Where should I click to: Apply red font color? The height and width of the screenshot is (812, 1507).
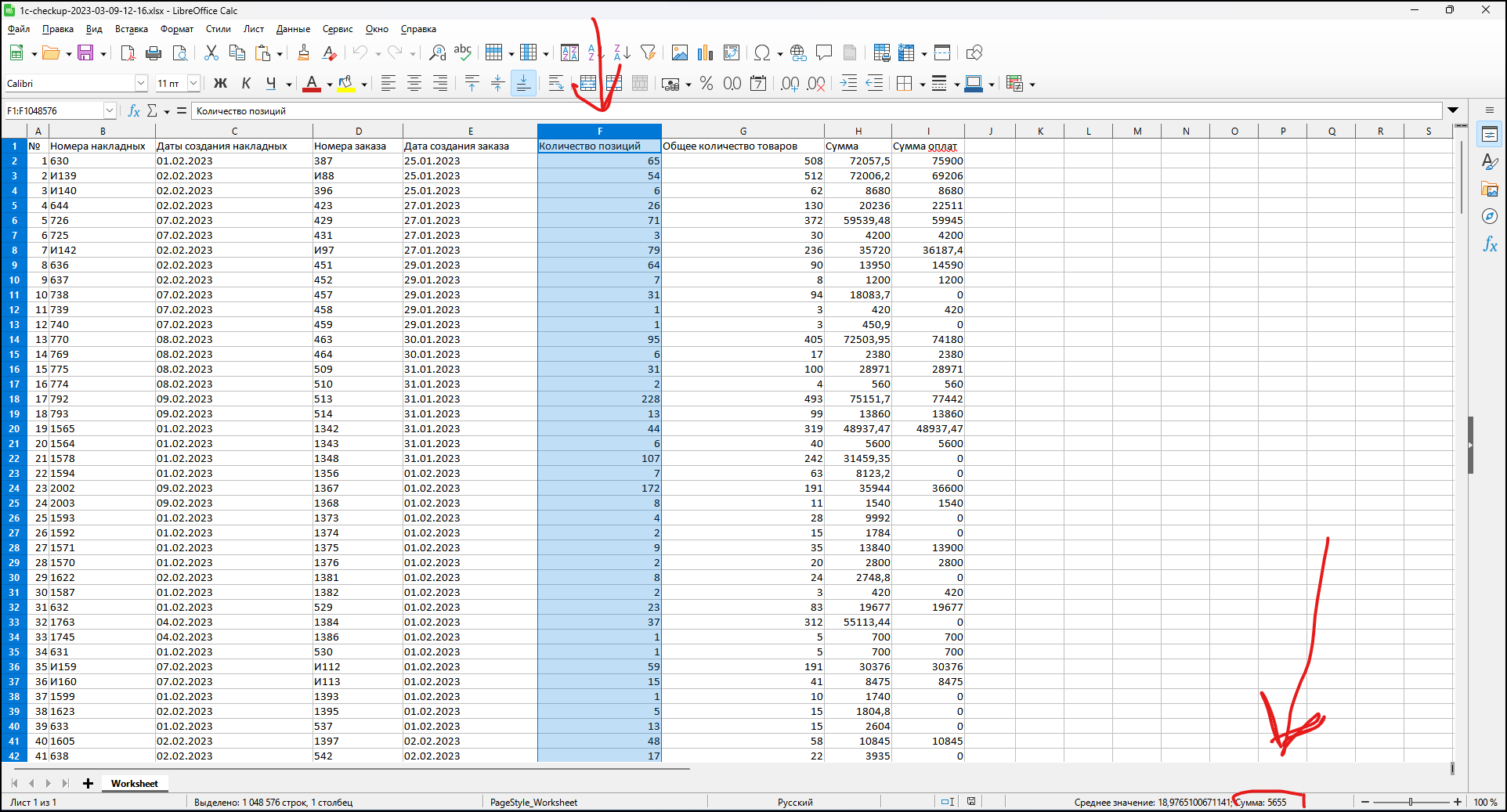pyautogui.click(x=312, y=84)
